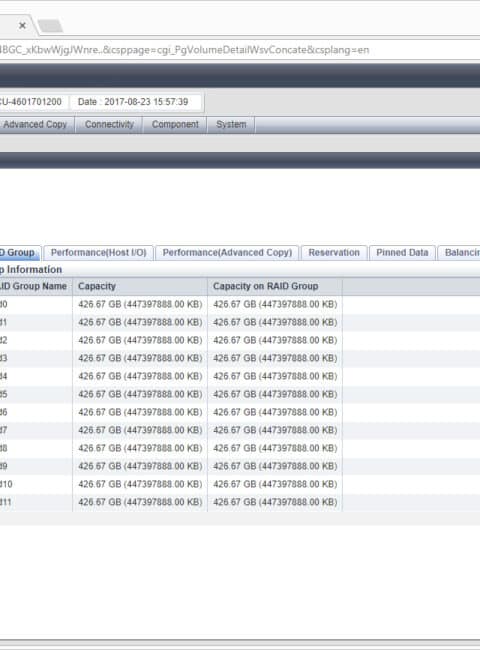Image resolution: width=480 pixels, height=650 pixels.
Task: Select the d10 RAID group name cell
Action: [x=36, y=484]
